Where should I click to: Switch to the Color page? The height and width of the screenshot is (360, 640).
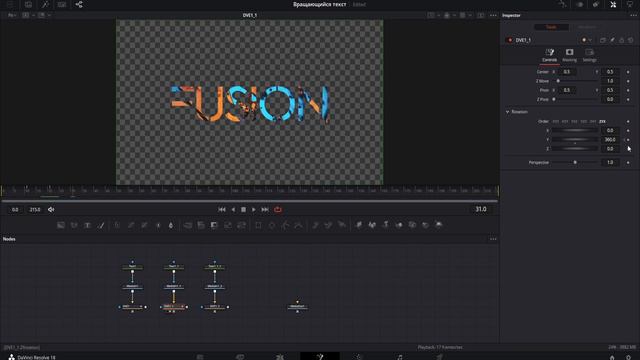point(359,357)
